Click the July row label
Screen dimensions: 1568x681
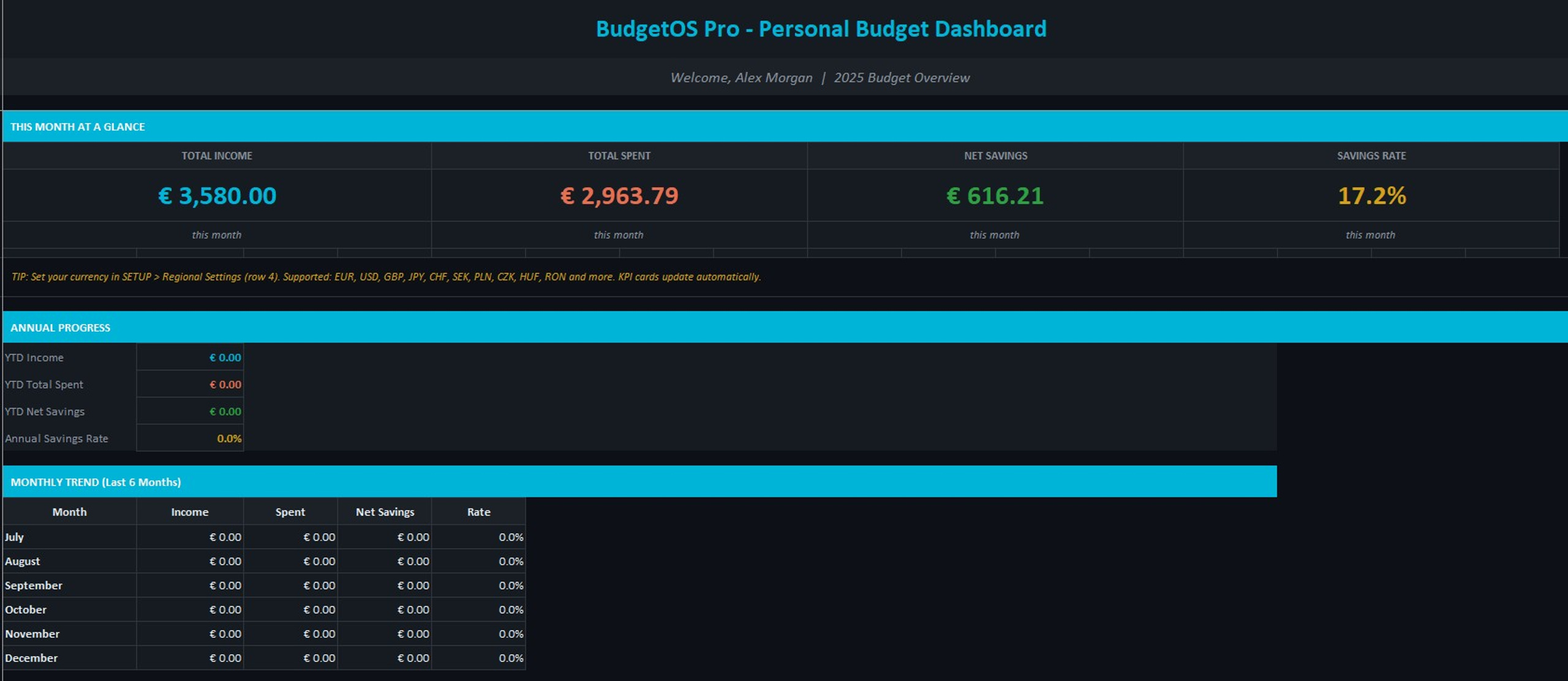click(14, 537)
